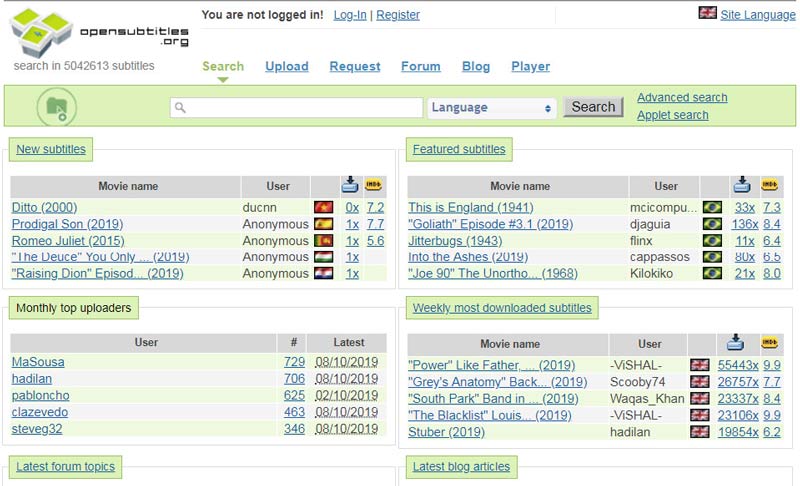
Task: Click the UK flag in Stuber row
Action: click(x=700, y=432)
